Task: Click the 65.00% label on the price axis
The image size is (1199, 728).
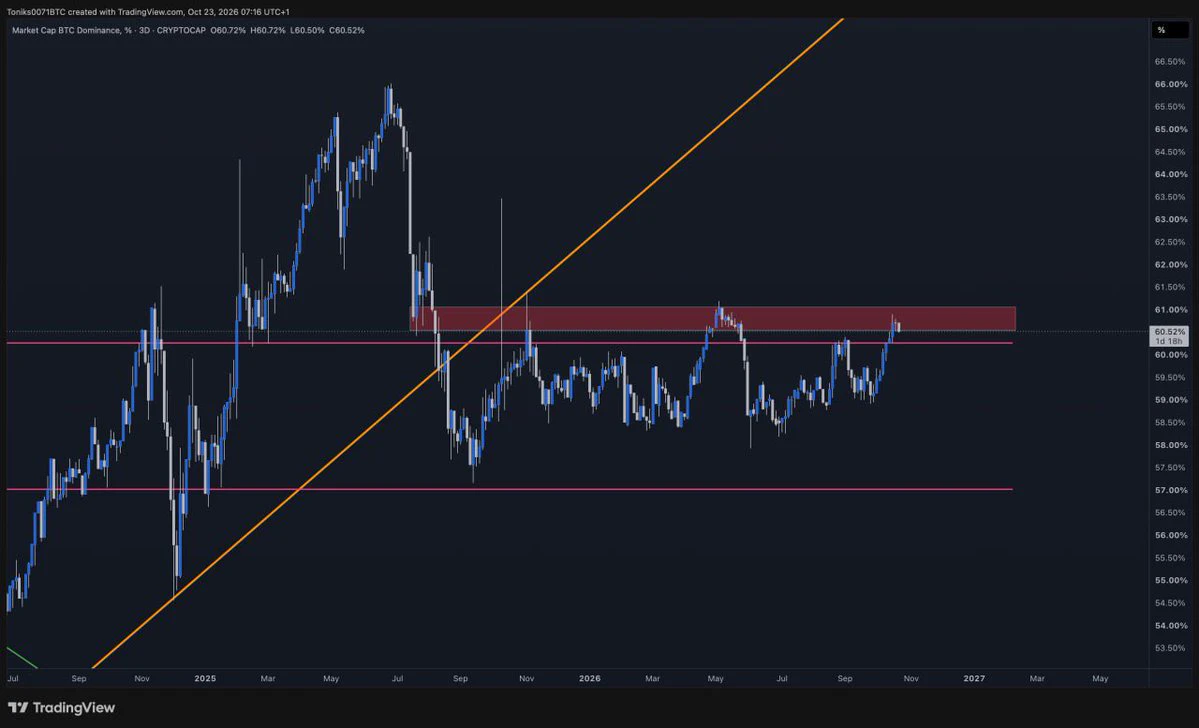Action: (x=1171, y=129)
